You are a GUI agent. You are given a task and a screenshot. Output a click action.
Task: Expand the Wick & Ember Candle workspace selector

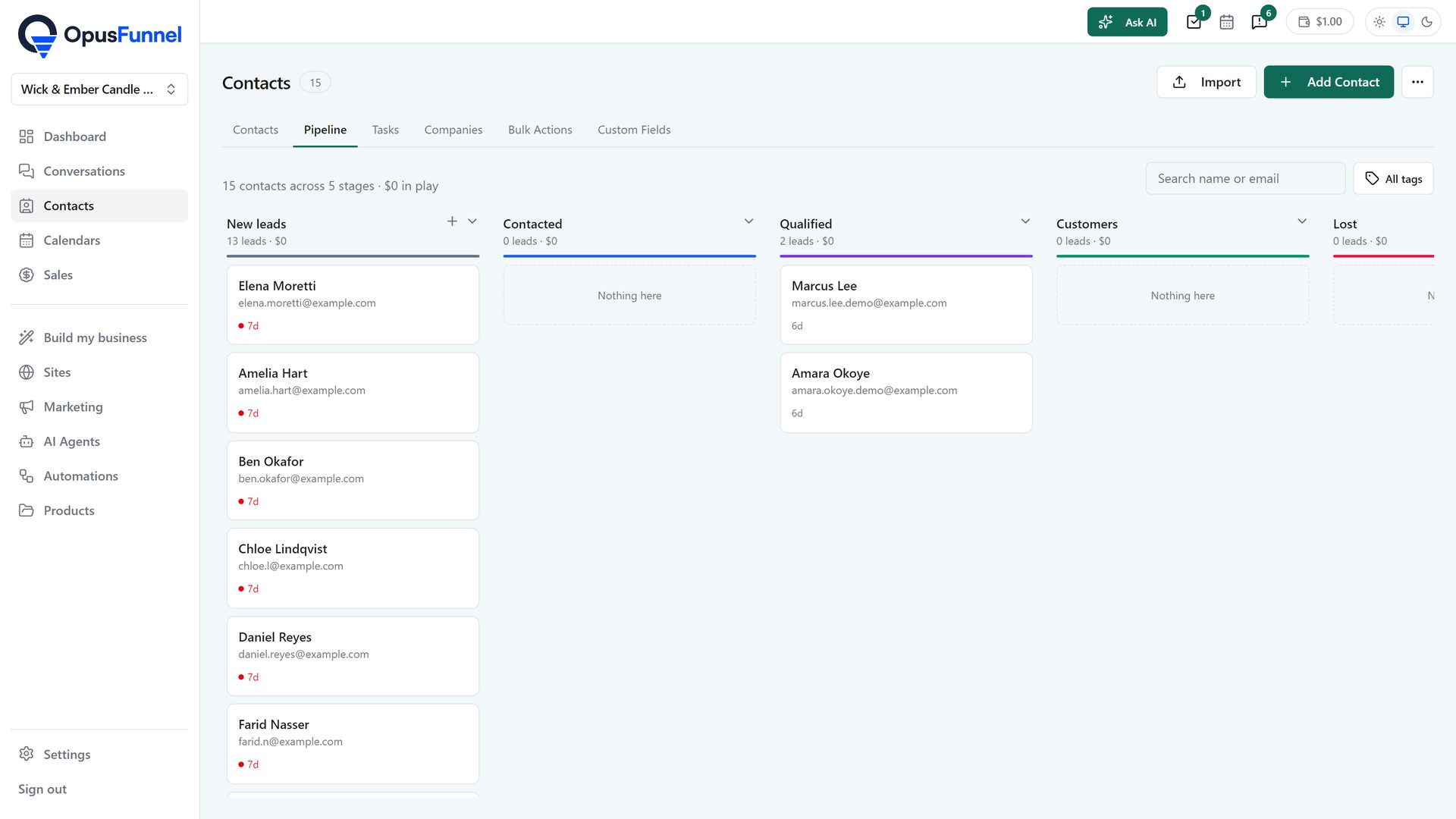[x=99, y=89]
